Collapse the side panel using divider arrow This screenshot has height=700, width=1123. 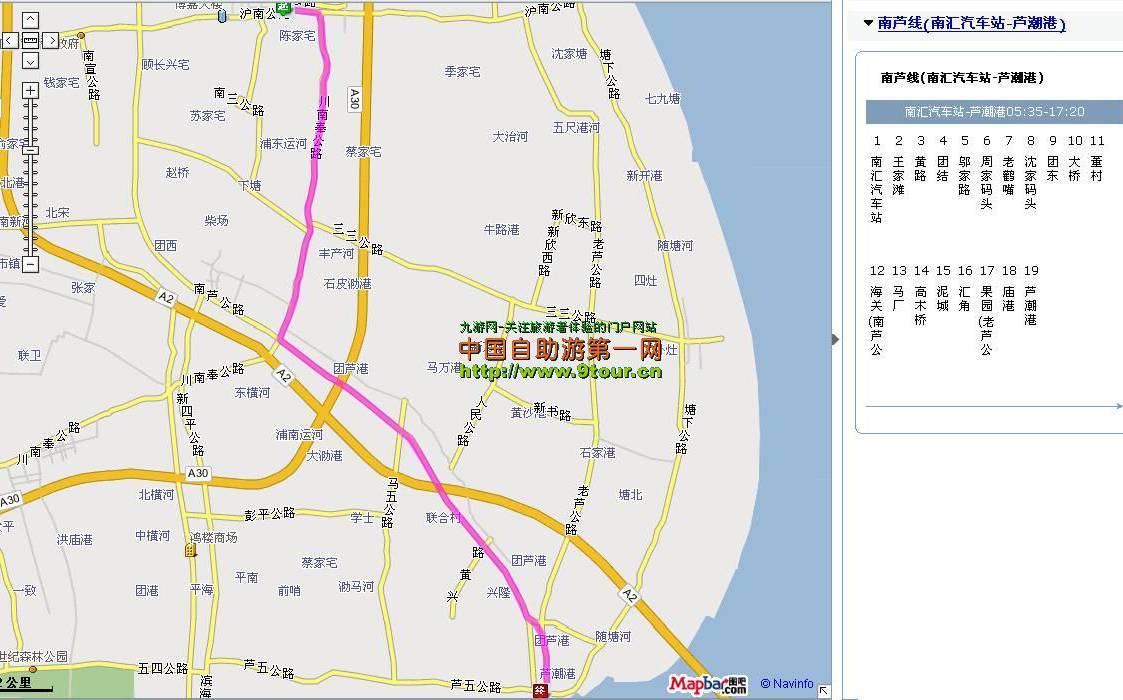(835, 339)
